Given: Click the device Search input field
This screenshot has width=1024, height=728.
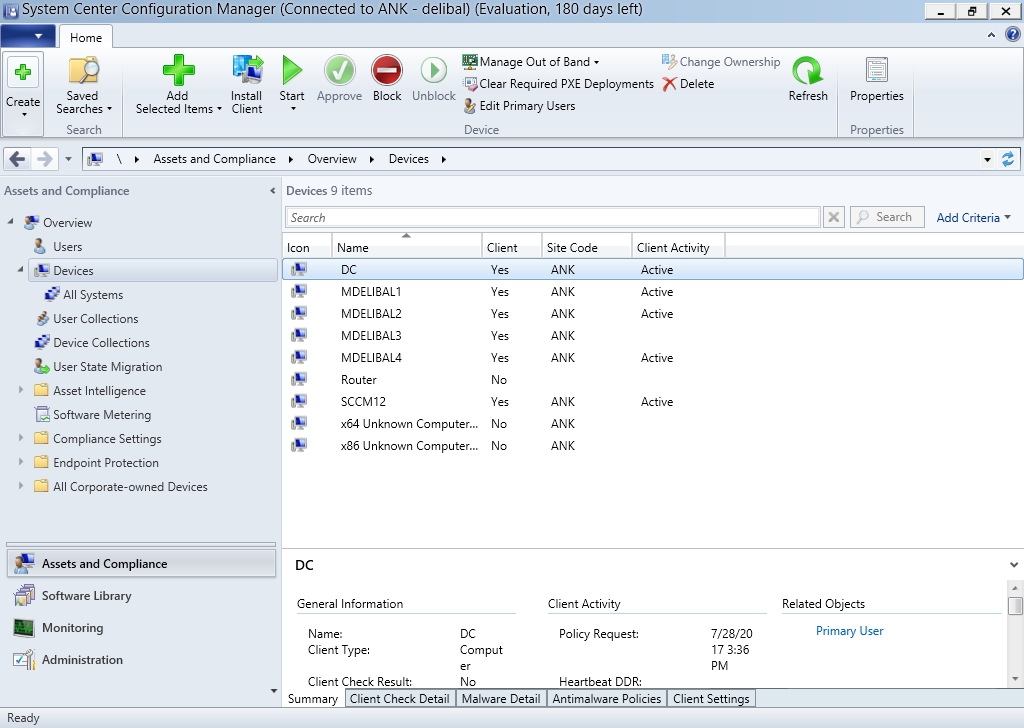Looking at the screenshot, I should tap(552, 217).
